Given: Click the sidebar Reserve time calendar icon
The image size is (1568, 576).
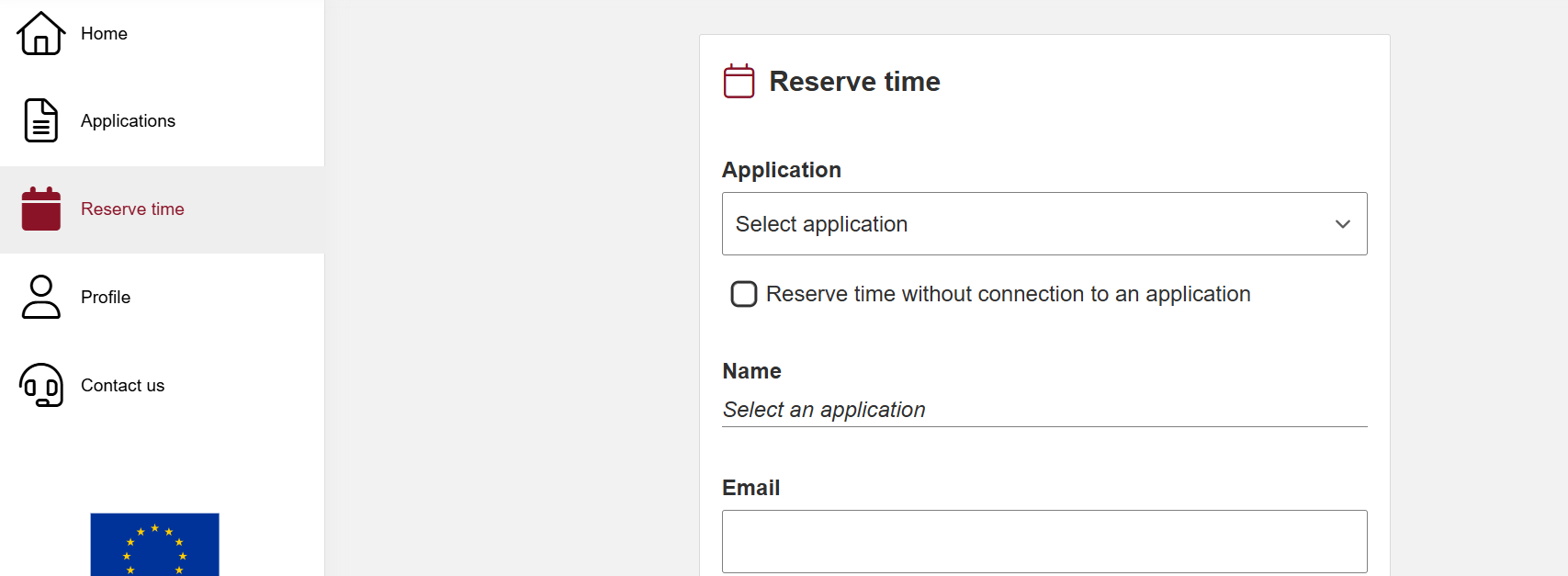Looking at the screenshot, I should tap(41, 209).
